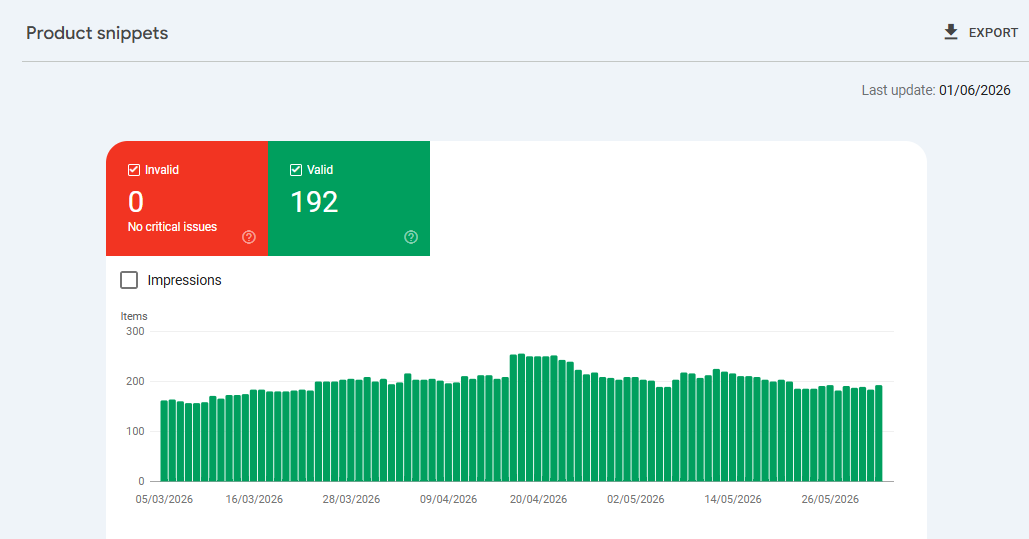Click the last bar on the chart
This screenshot has height=539, width=1029.
coord(879,433)
